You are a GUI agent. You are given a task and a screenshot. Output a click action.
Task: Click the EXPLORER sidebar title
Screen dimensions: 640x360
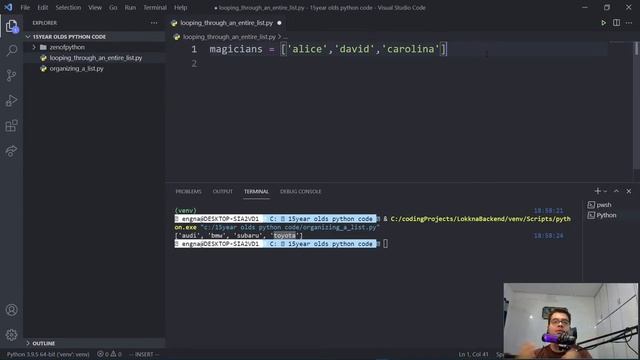coord(44,23)
